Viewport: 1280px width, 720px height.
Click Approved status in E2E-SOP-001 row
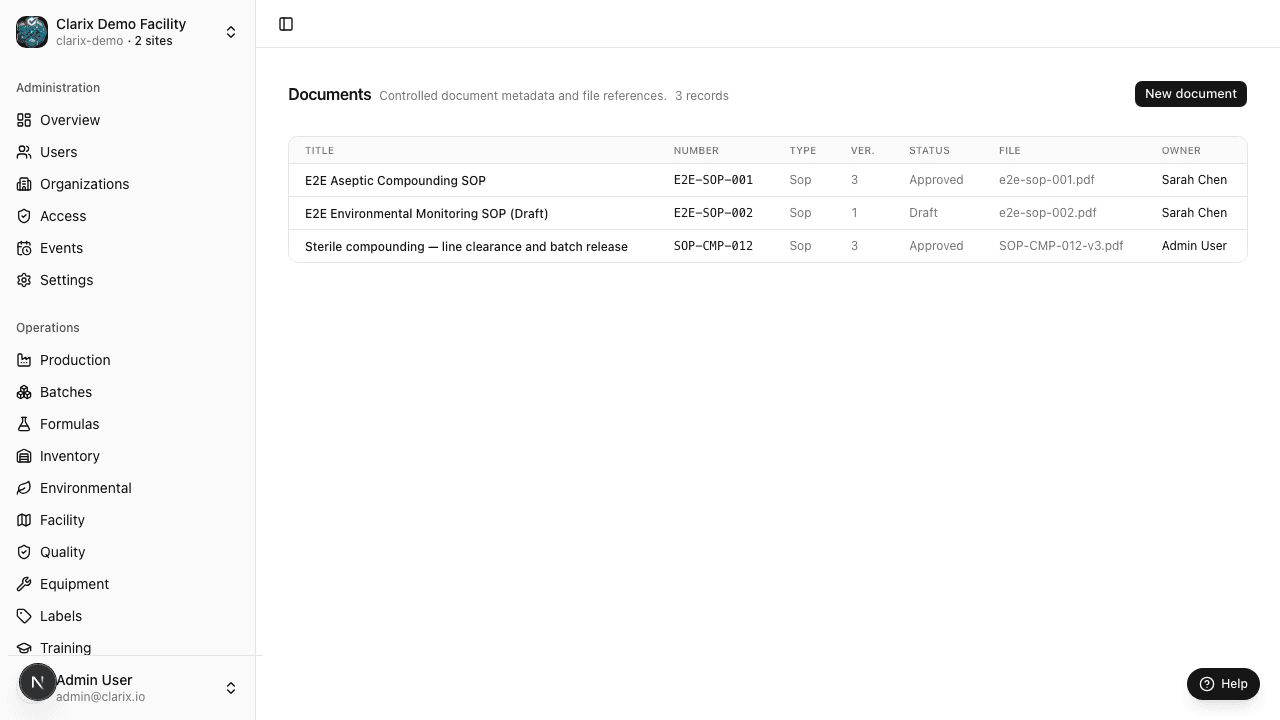point(936,180)
